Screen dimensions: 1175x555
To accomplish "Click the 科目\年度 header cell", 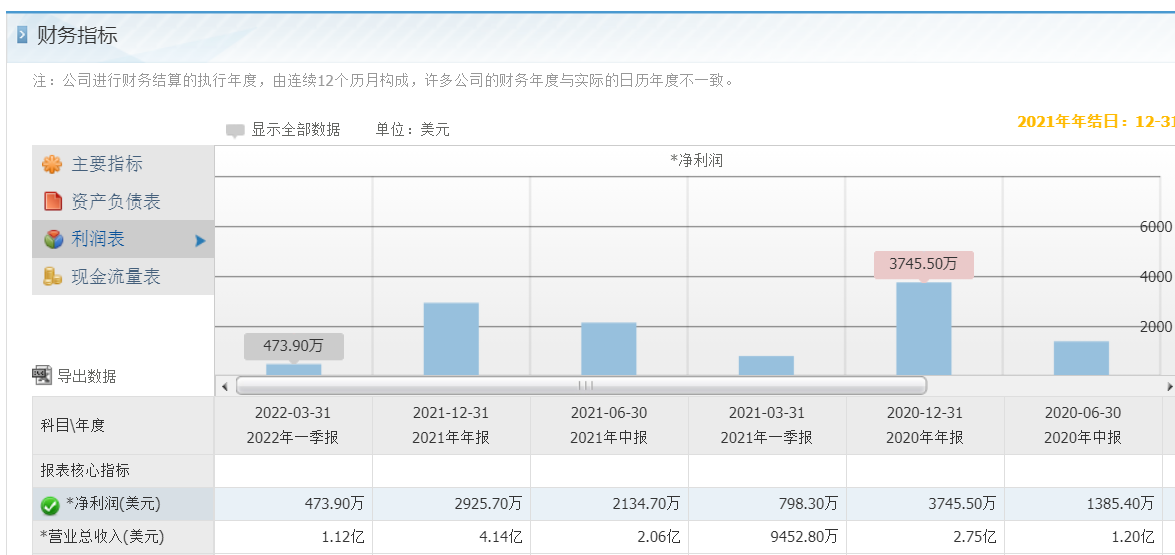I will point(123,425).
